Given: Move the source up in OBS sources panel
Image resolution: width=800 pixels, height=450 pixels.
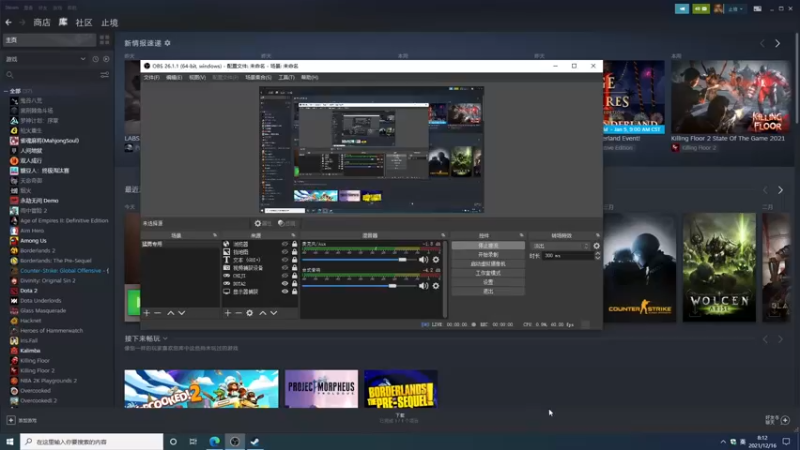Looking at the screenshot, I should 263,313.
